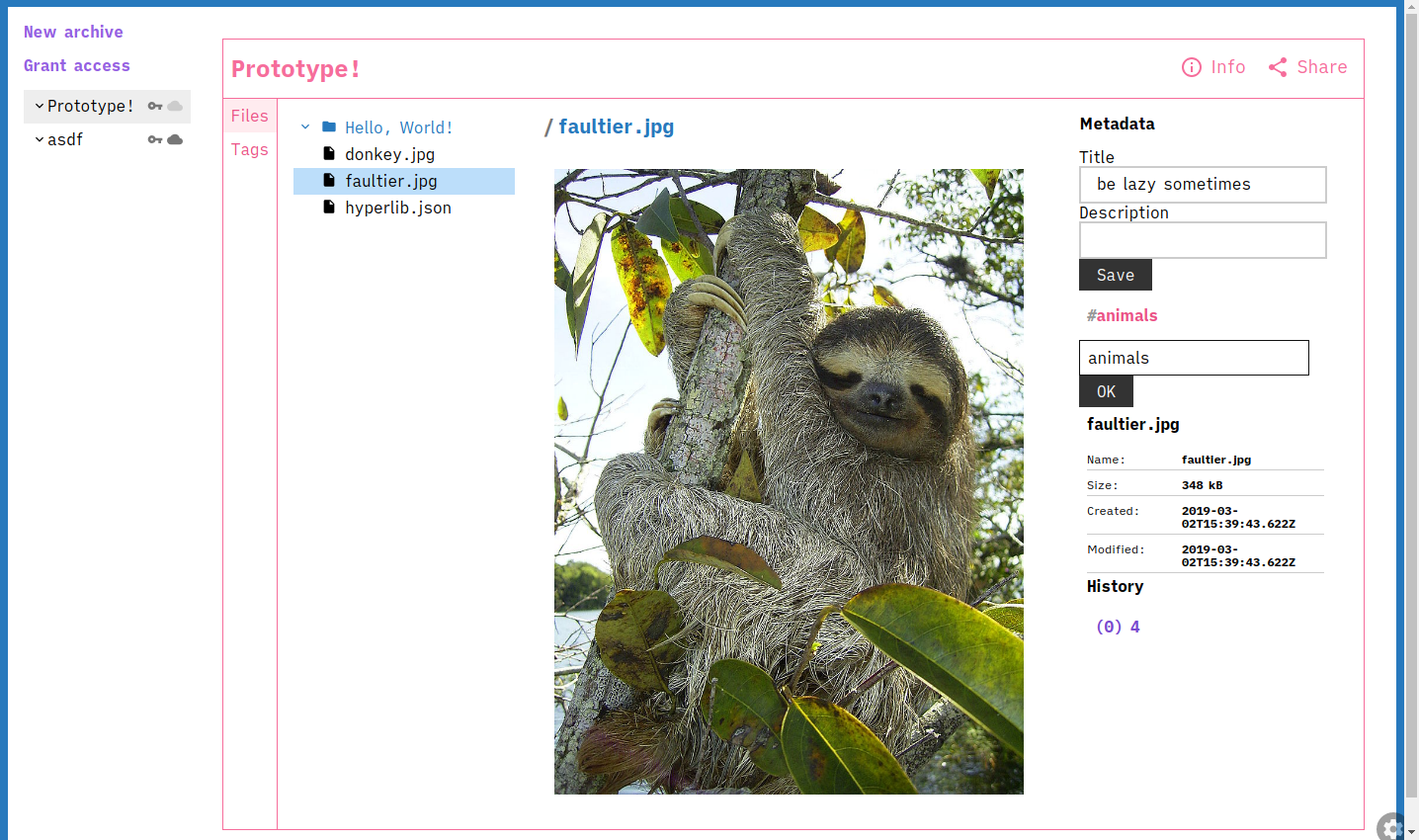The image size is (1419, 840).
Task: Click the cloud sync icon beside asdf archive
Action: pos(176,139)
